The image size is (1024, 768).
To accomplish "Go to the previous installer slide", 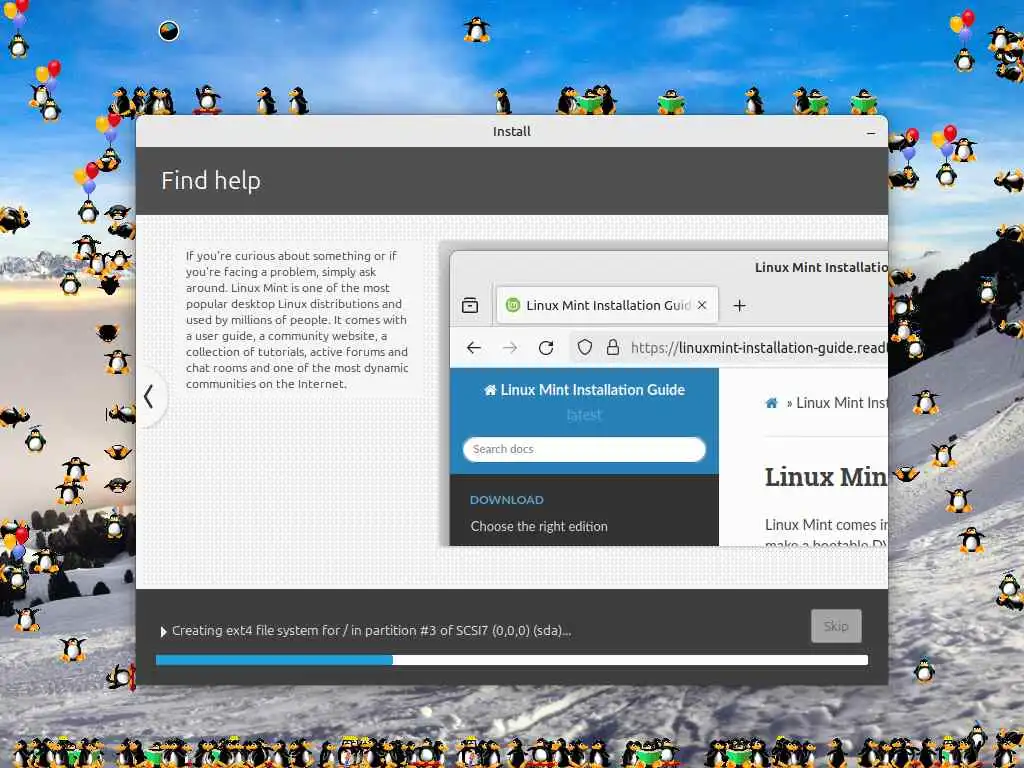I will pyautogui.click(x=150, y=396).
